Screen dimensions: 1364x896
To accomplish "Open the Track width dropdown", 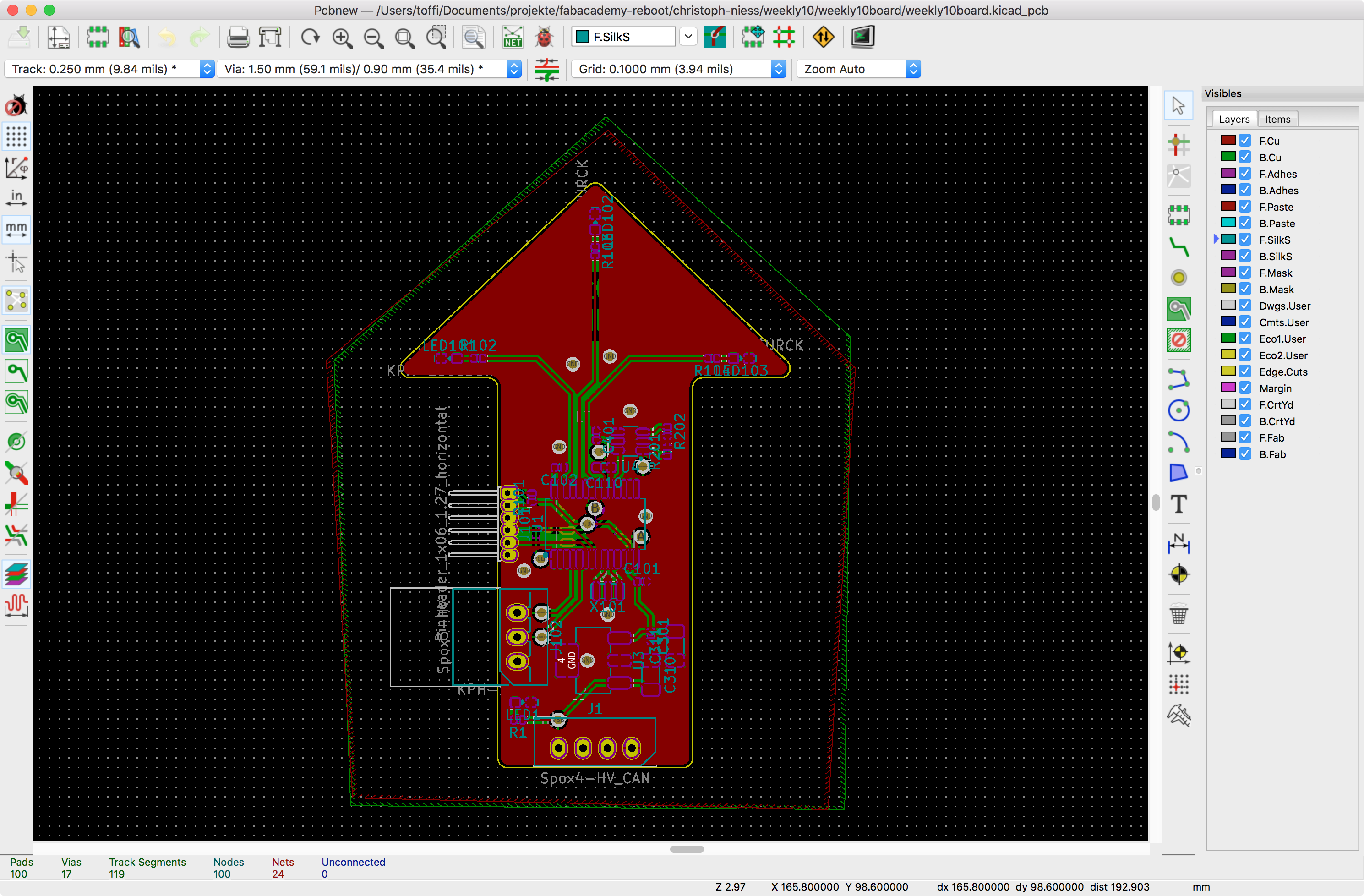I will pyautogui.click(x=109, y=69).
